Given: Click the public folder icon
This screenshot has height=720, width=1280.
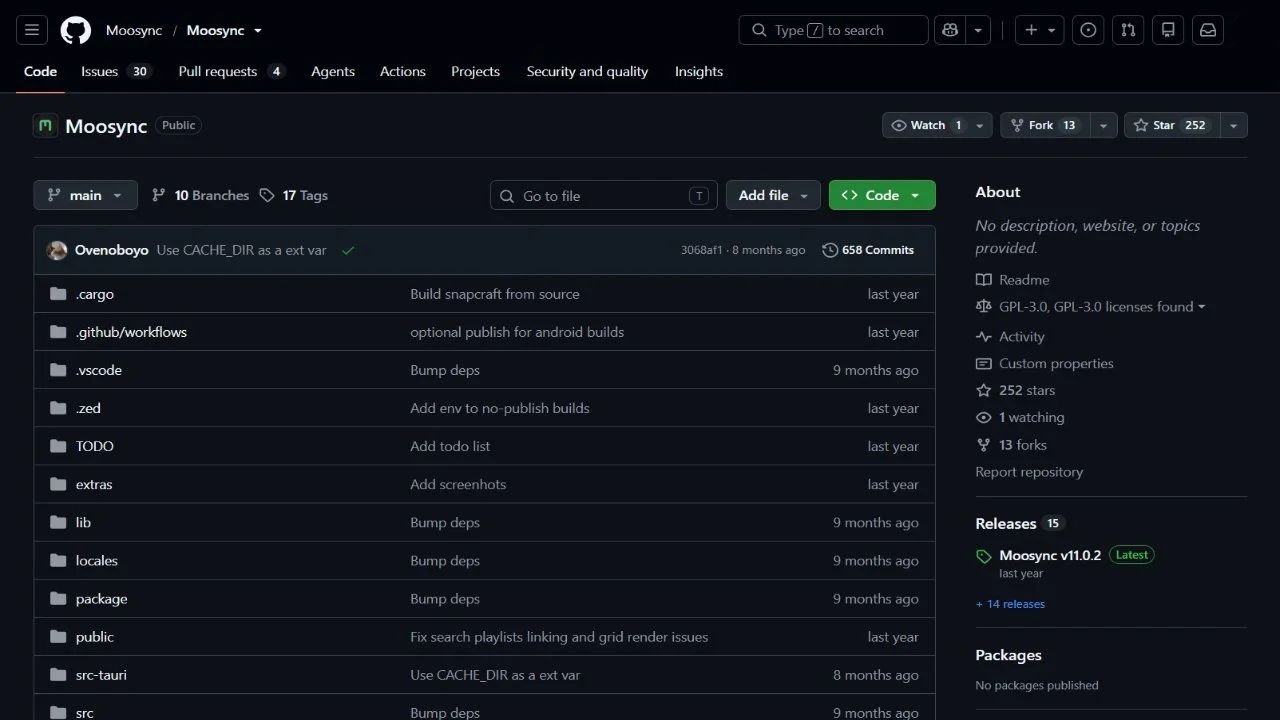Looking at the screenshot, I should pyautogui.click(x=58, y=637).
